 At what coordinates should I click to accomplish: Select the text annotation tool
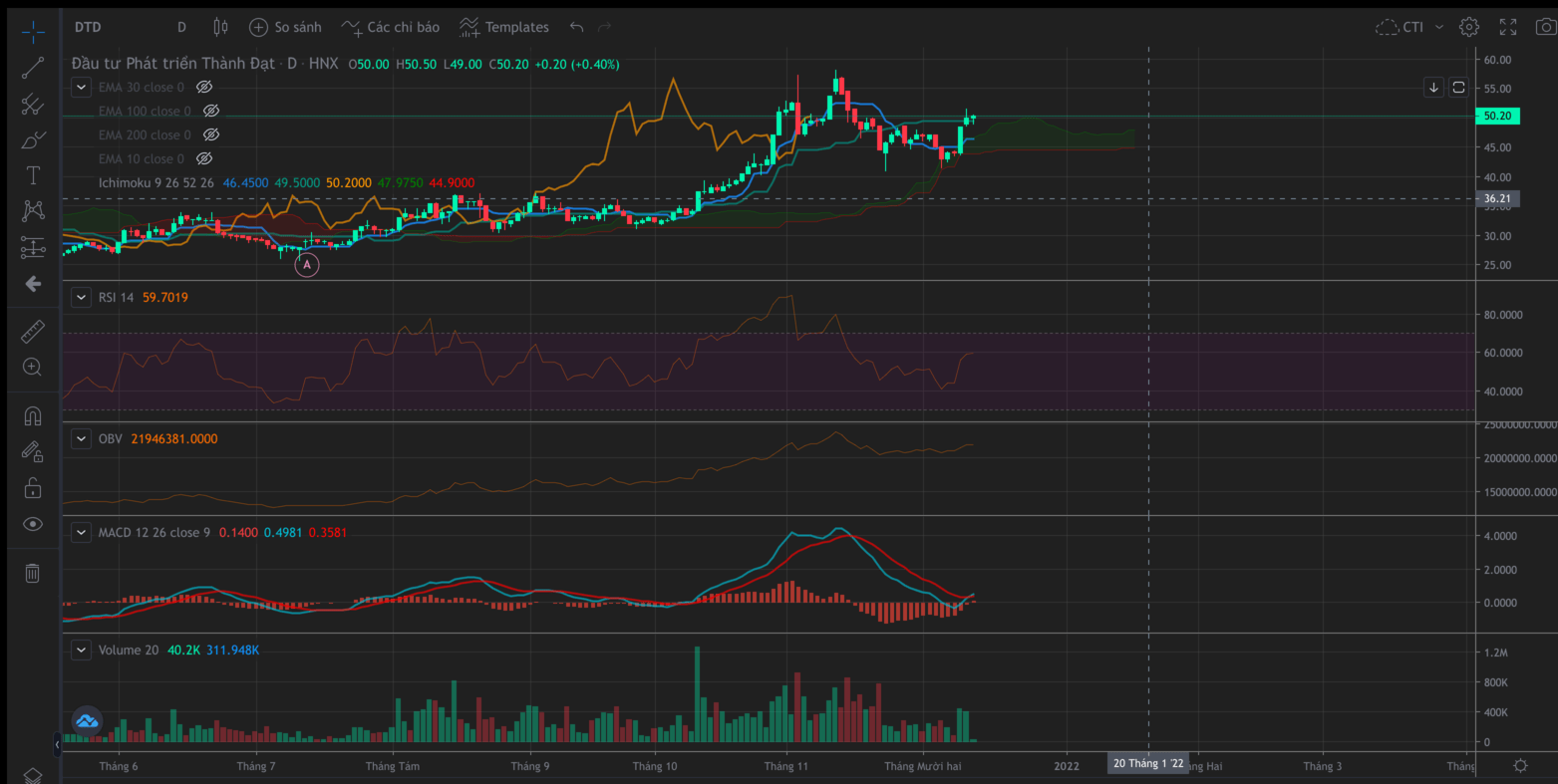click(33, 176)
